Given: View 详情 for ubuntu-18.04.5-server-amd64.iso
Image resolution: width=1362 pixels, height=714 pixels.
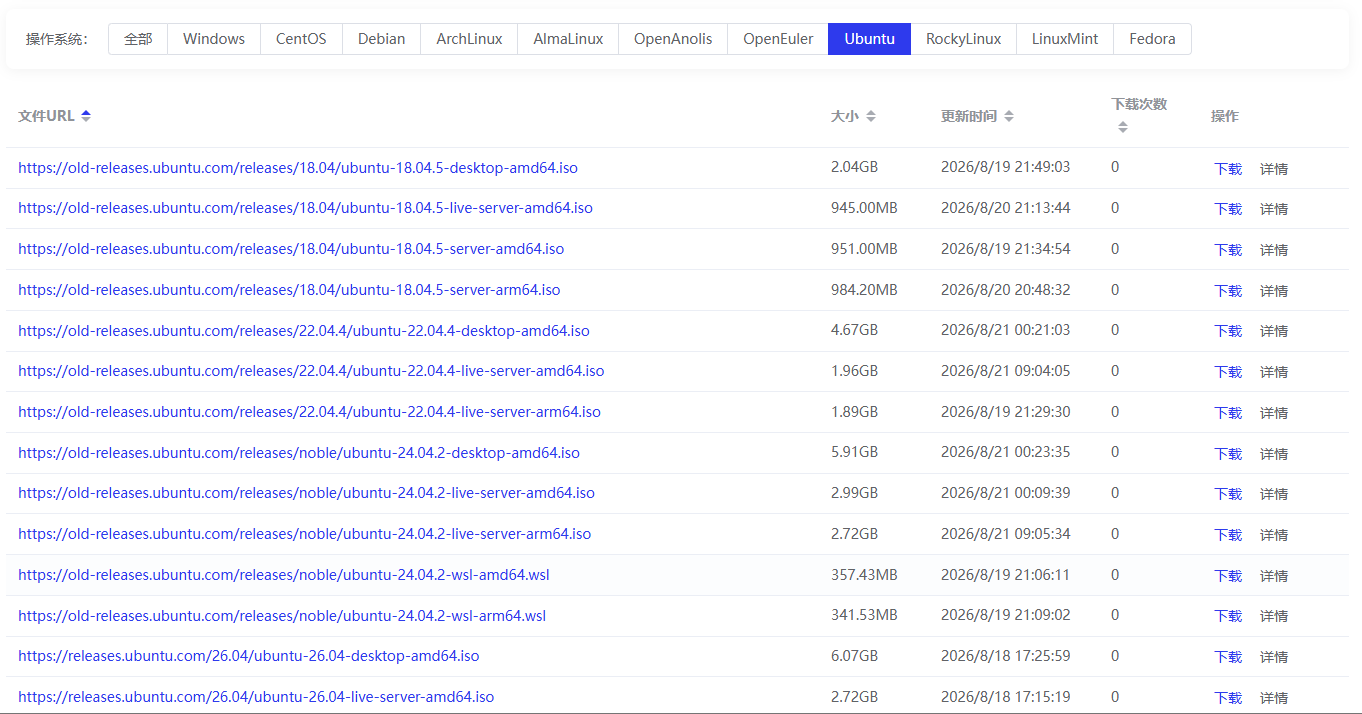Looking at the screenshot, I should (1274, 250).
